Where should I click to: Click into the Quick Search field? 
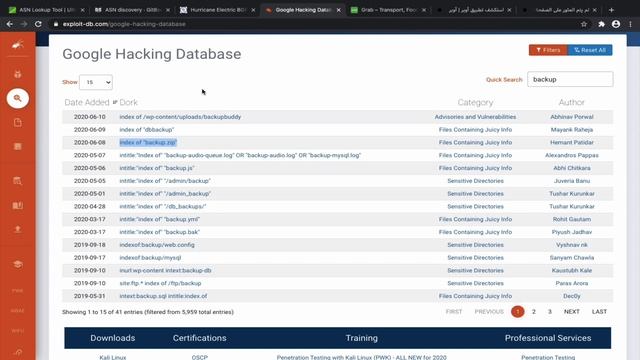[570, 79]
